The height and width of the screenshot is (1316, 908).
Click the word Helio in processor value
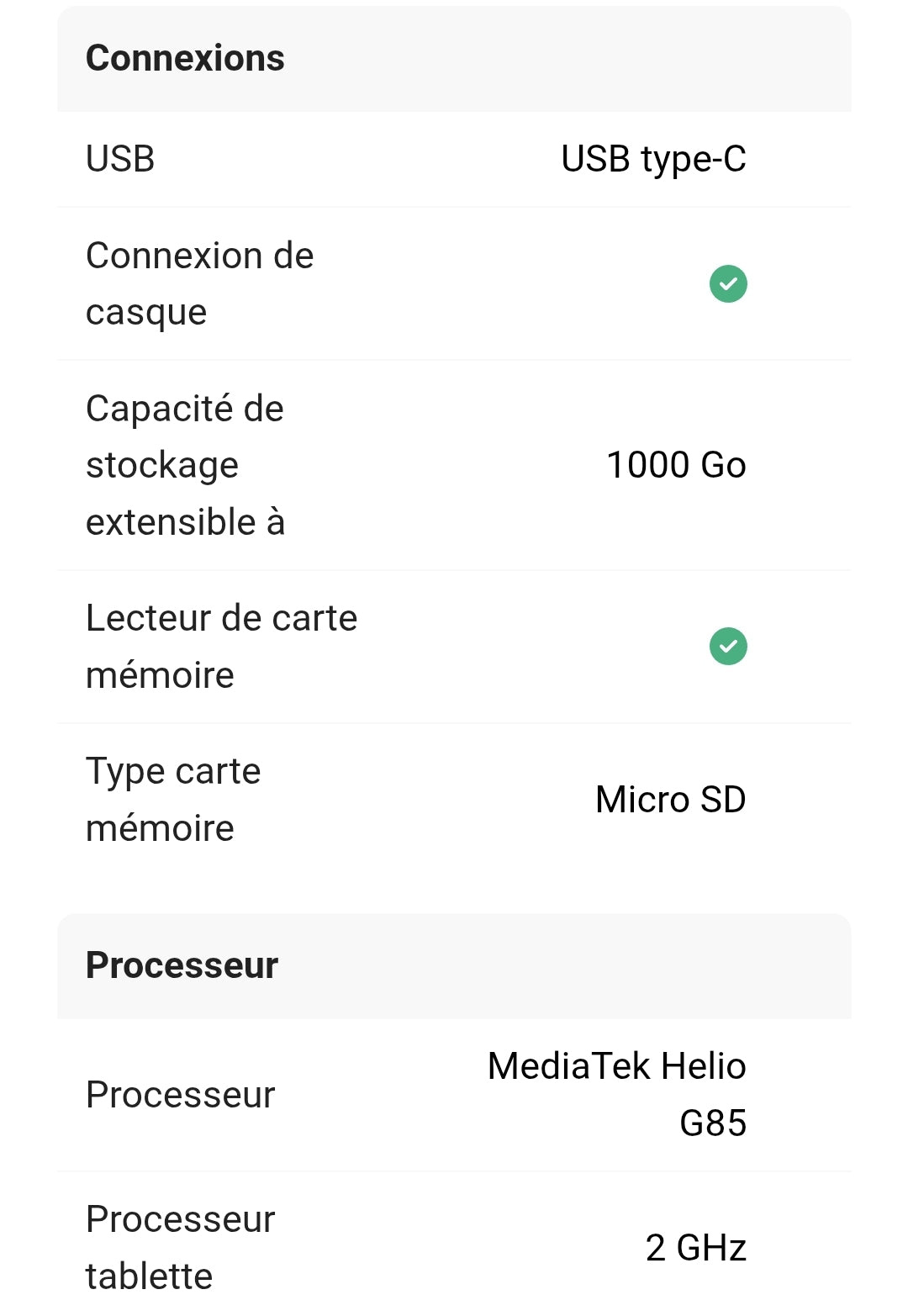[703, 1066]
